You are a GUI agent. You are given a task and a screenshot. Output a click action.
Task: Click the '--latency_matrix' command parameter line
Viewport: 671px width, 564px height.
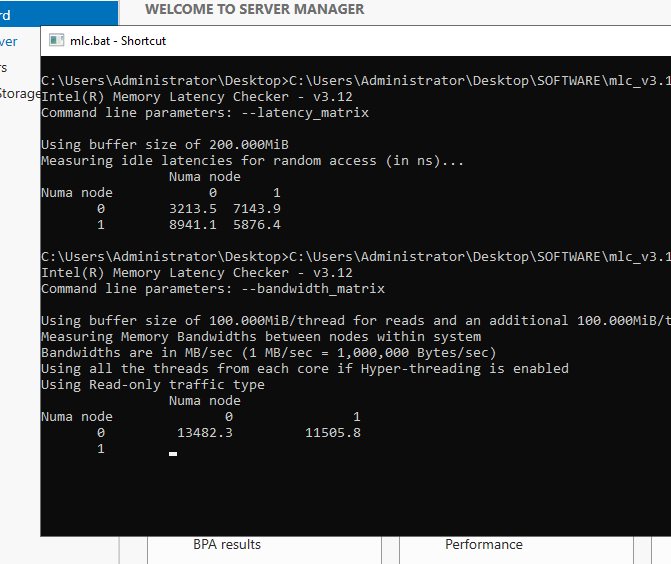click(x=205, y=113)
